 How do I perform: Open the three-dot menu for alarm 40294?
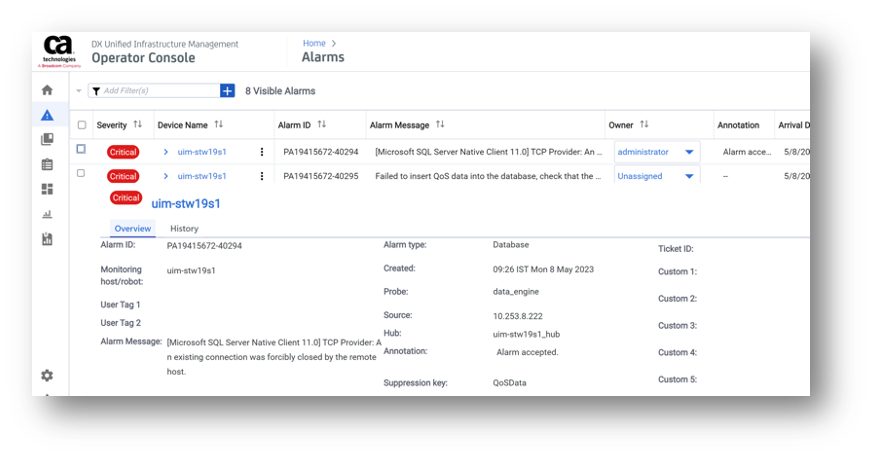pyautogui.click(x=262, y=152)
